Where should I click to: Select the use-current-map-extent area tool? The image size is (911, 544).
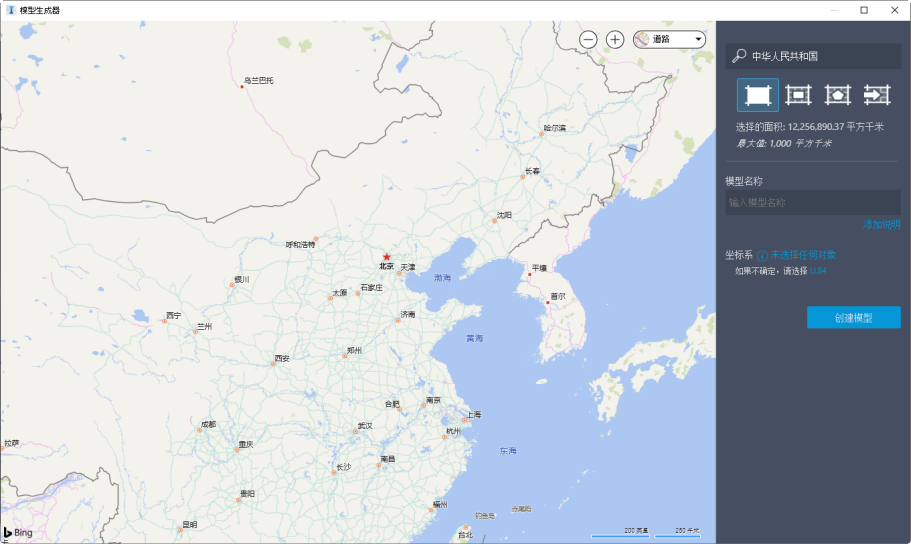[758, 95]
